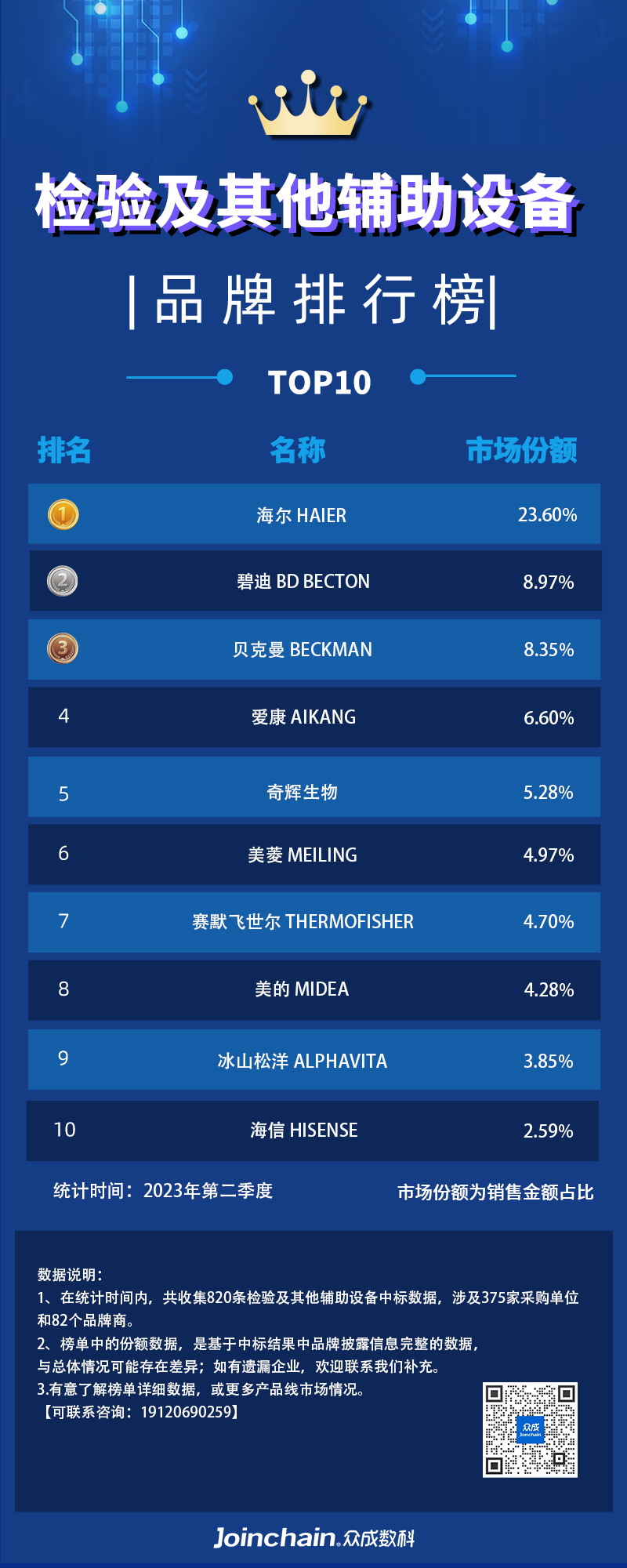Select the 海尔 HAIER row name

point(302,516)
